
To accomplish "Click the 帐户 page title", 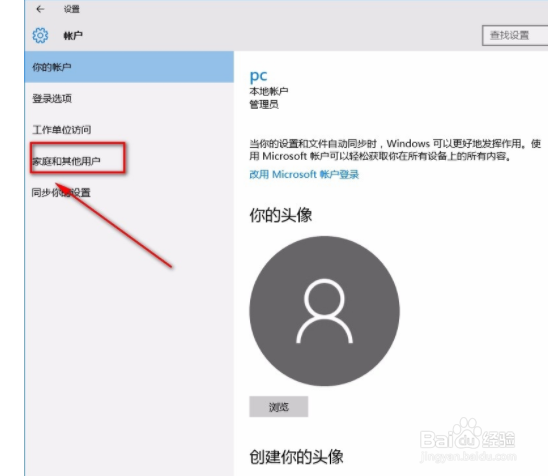I will pyautogui.click(x=73, y=35).
